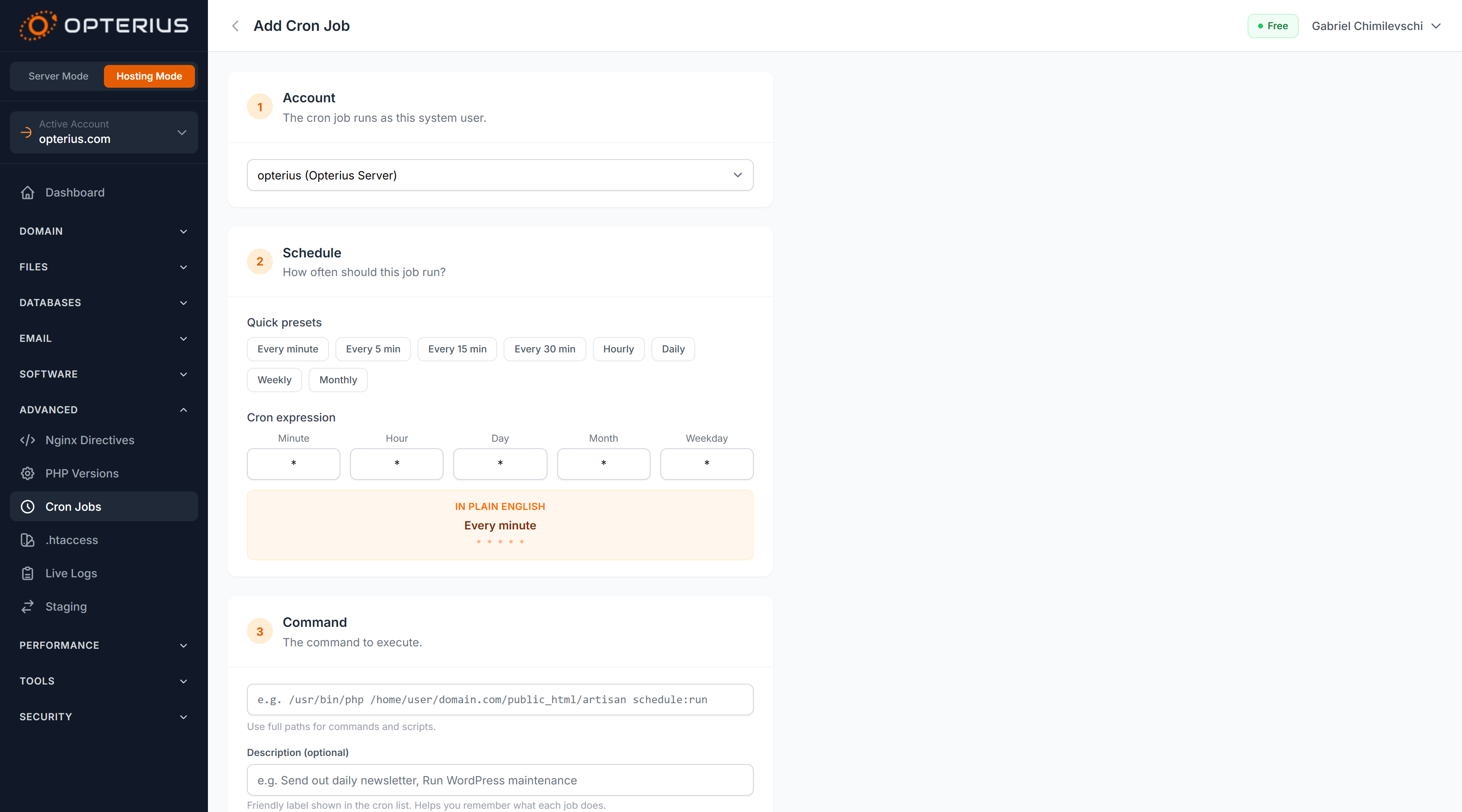Expand the SECURITY section
Screen dimensions: 1462x812
104,717
